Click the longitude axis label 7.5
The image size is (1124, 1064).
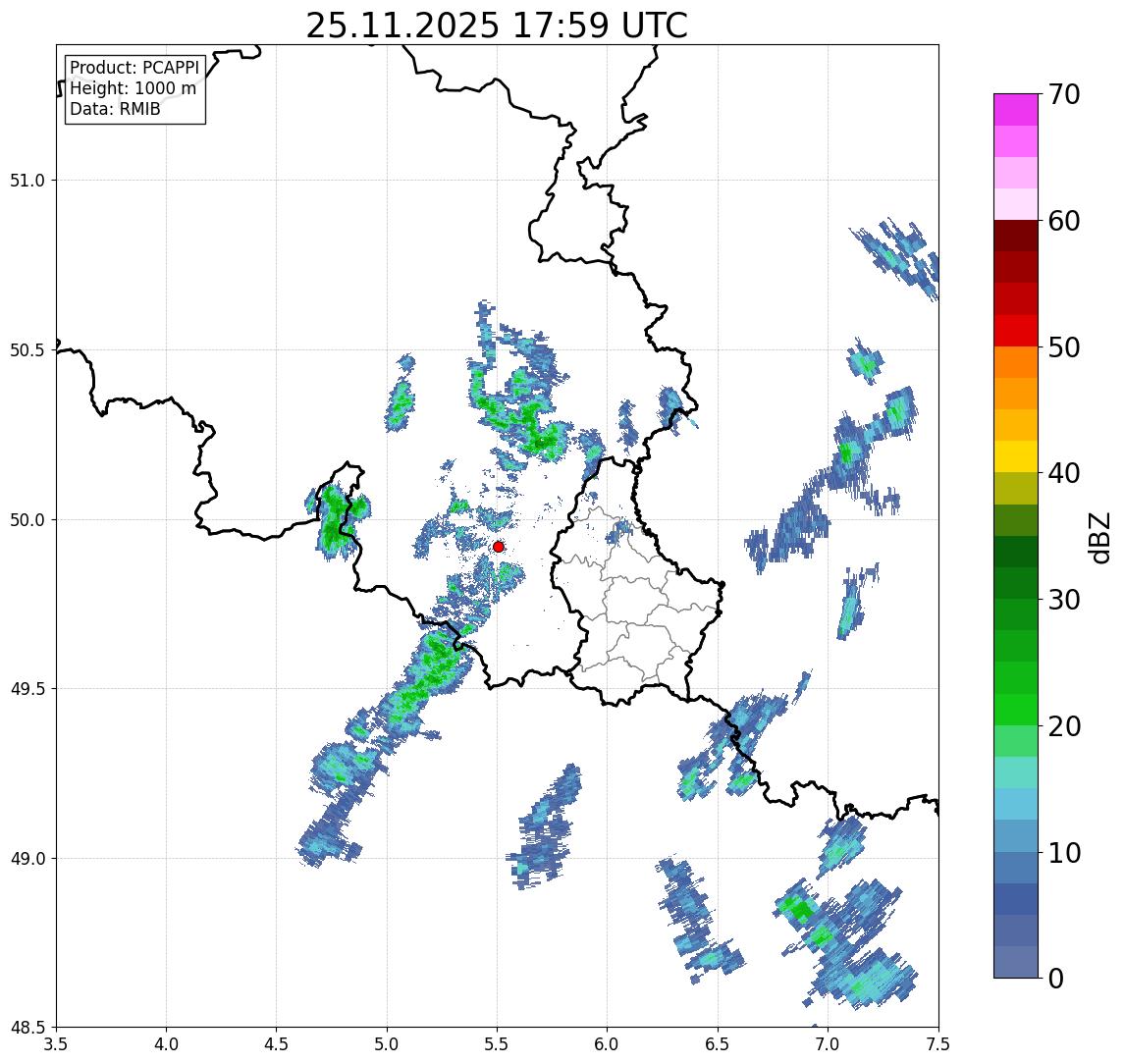point(938,1044)
